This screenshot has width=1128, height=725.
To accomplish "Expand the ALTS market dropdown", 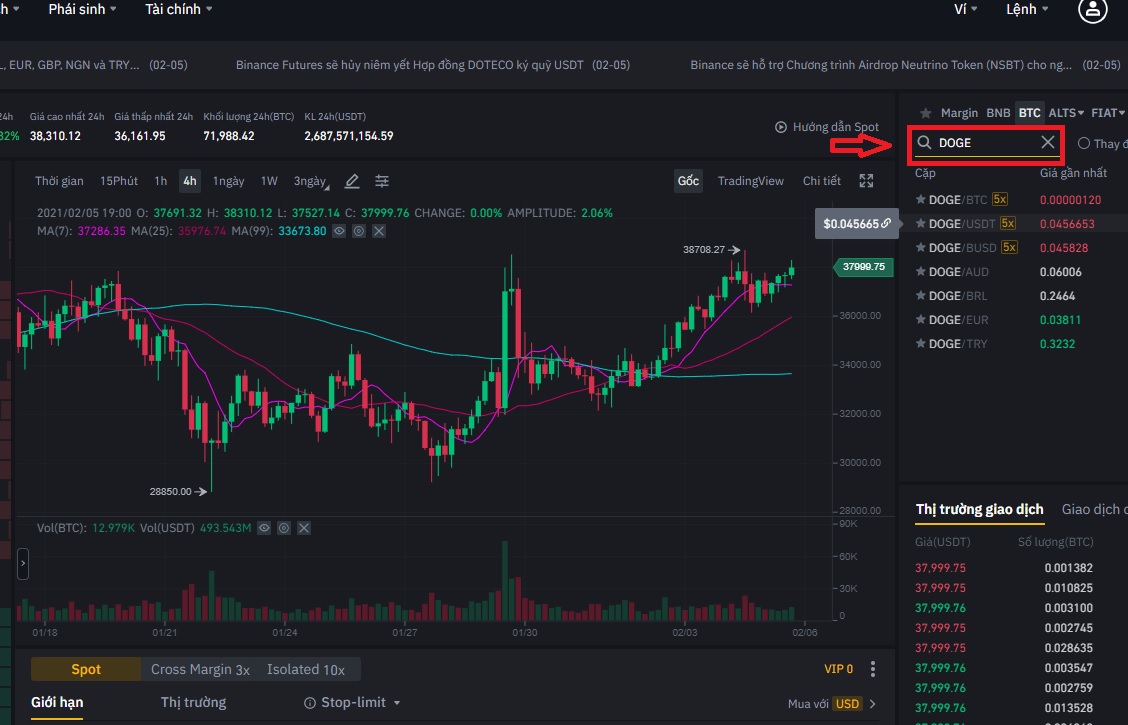I will coord(1067,113).
